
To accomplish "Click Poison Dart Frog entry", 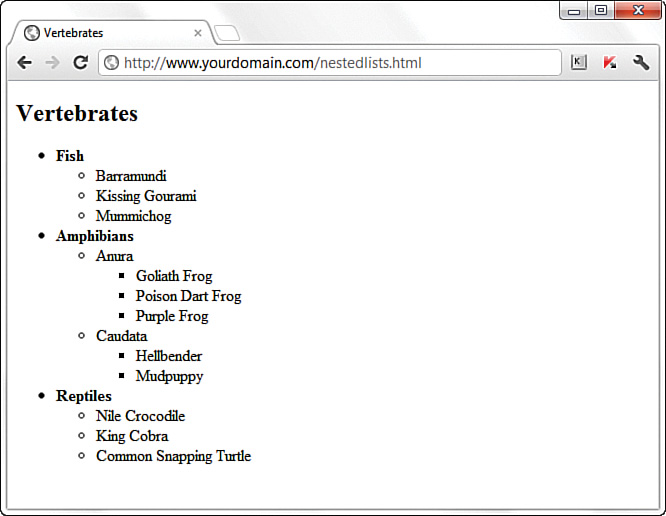I will point(189,296).
